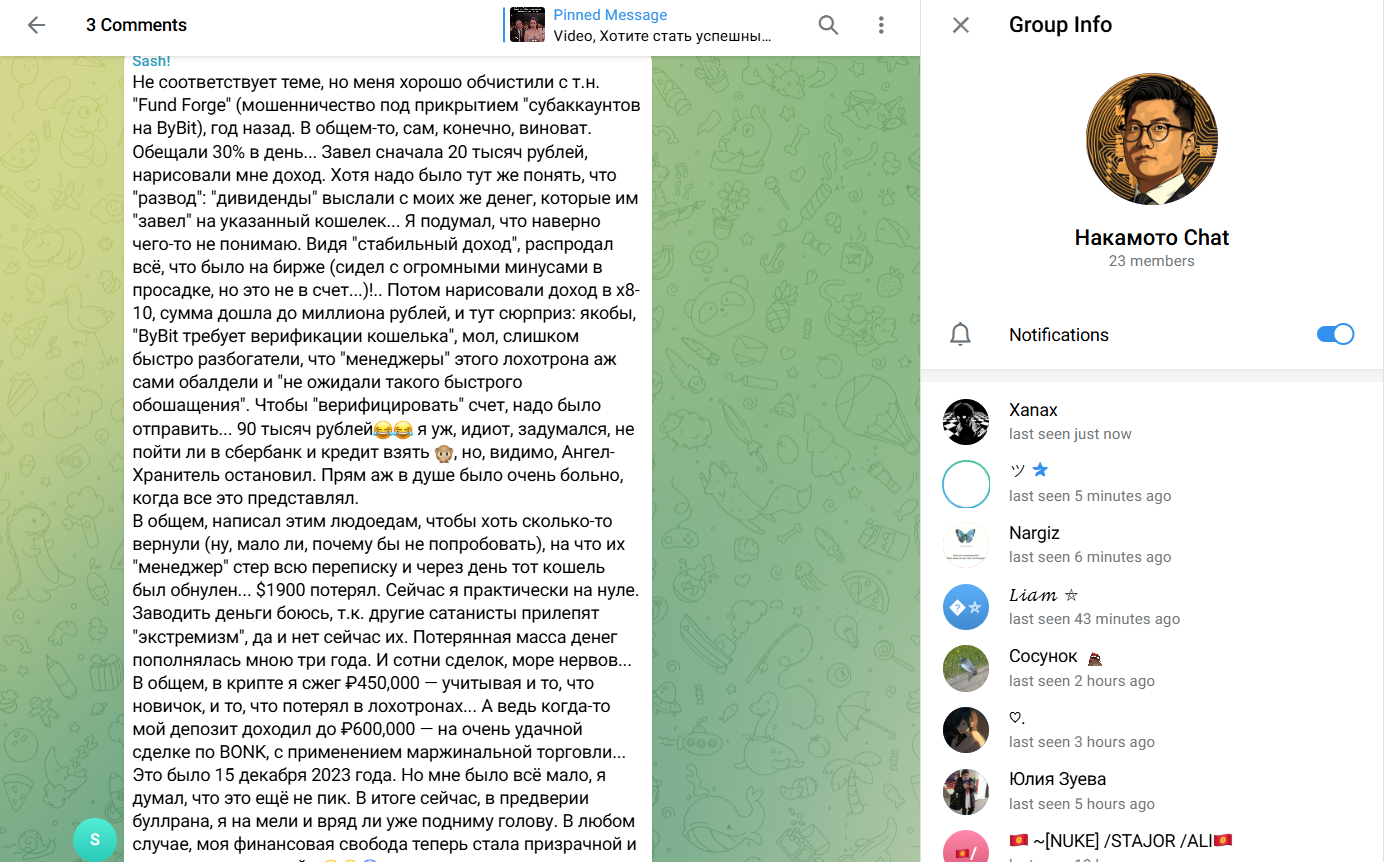The image size is (1385, 862).
Task: Click the notifications bell icon
Action: click(960, 335)
